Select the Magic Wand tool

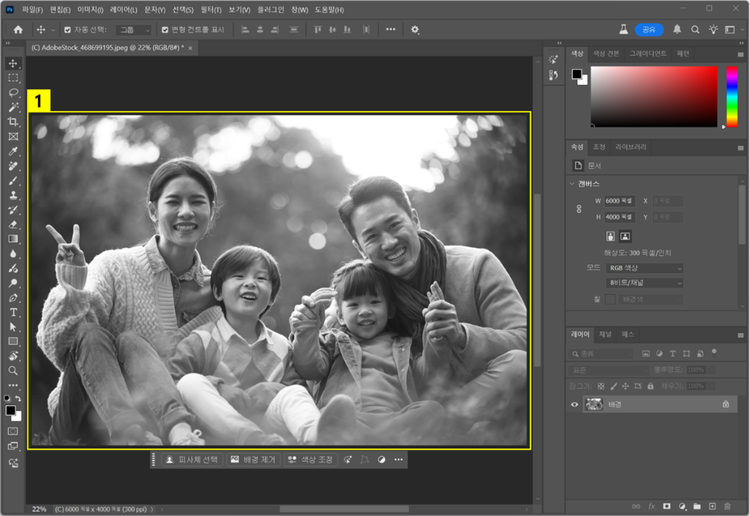point(13,107)
